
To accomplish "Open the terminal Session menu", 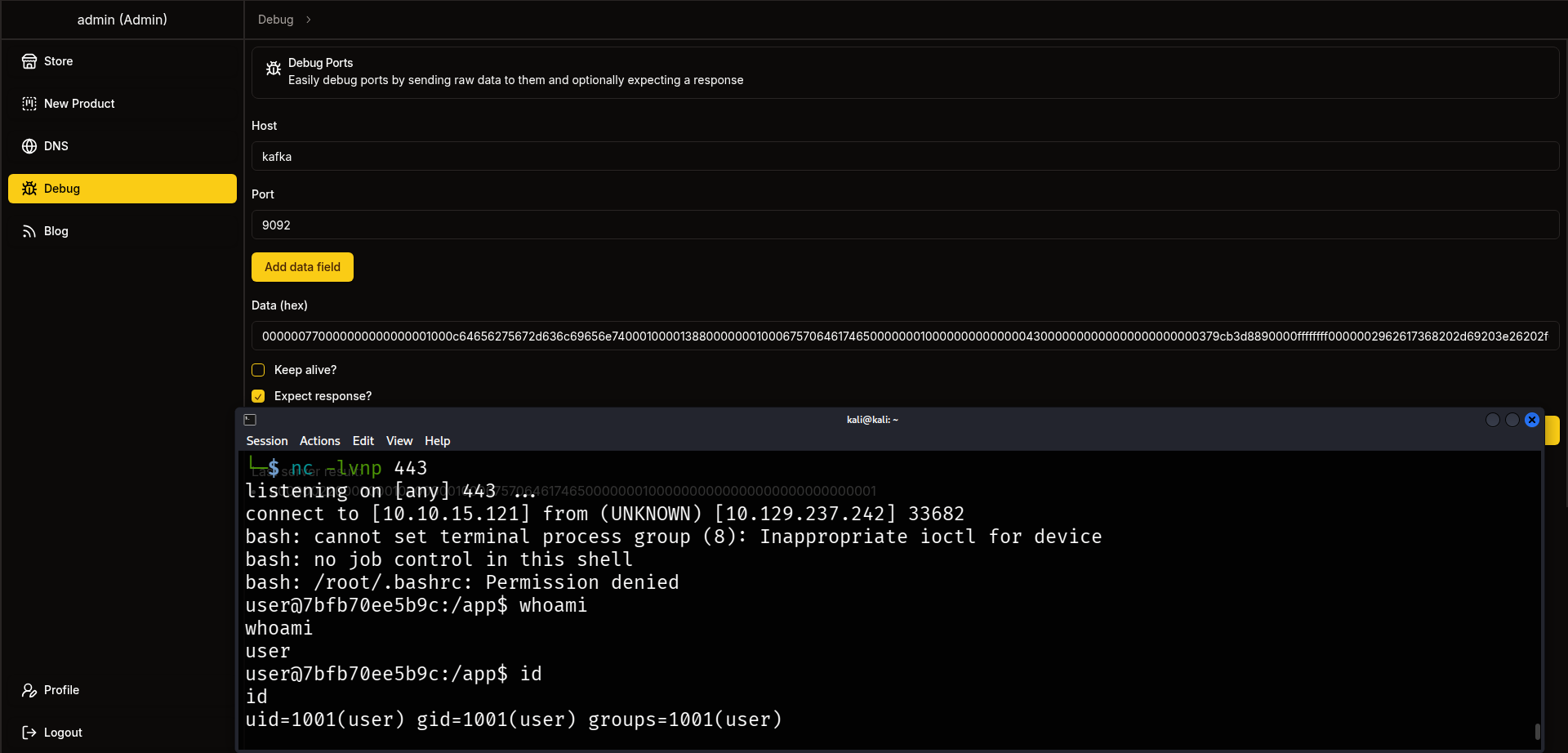I will [x=266, y=441].
